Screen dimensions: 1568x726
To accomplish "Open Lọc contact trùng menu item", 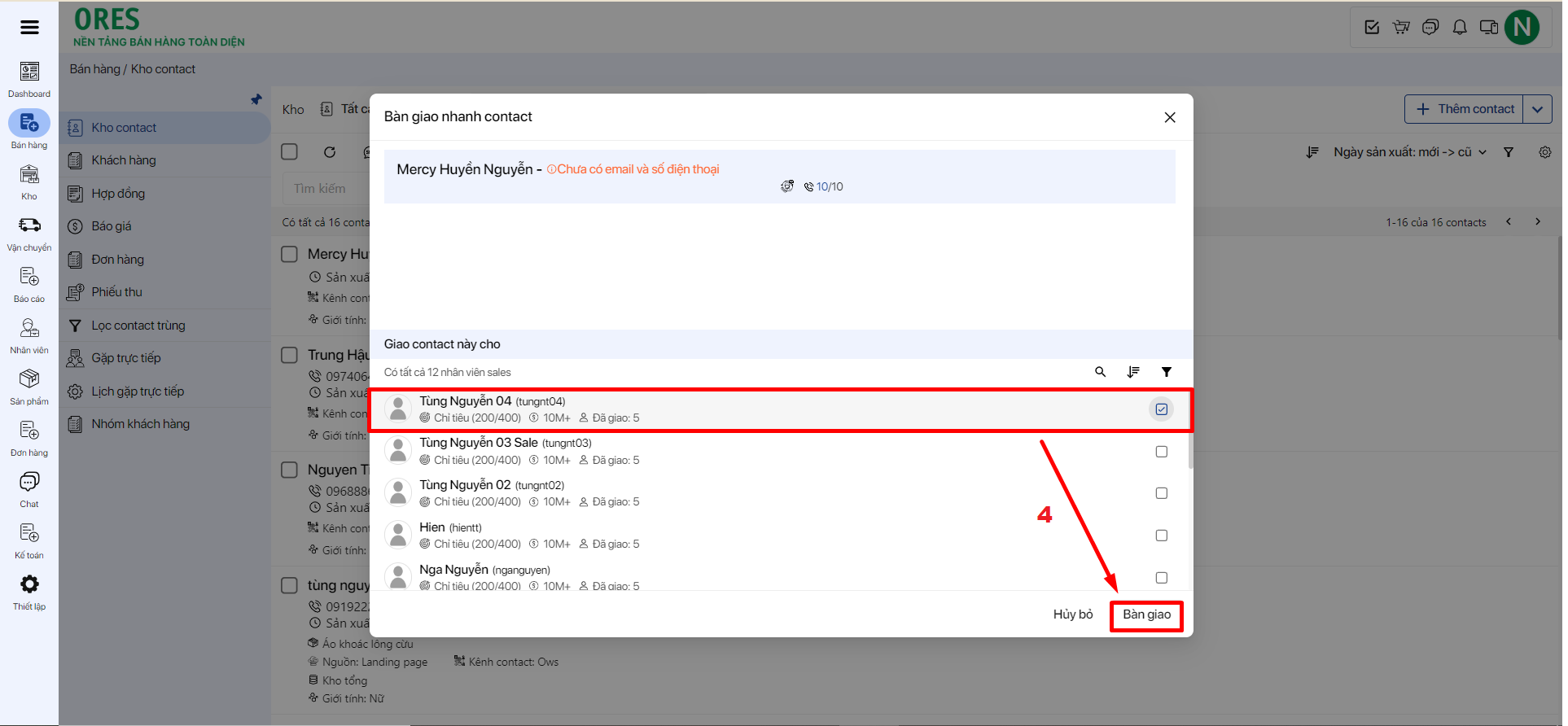I will (138, 326).
